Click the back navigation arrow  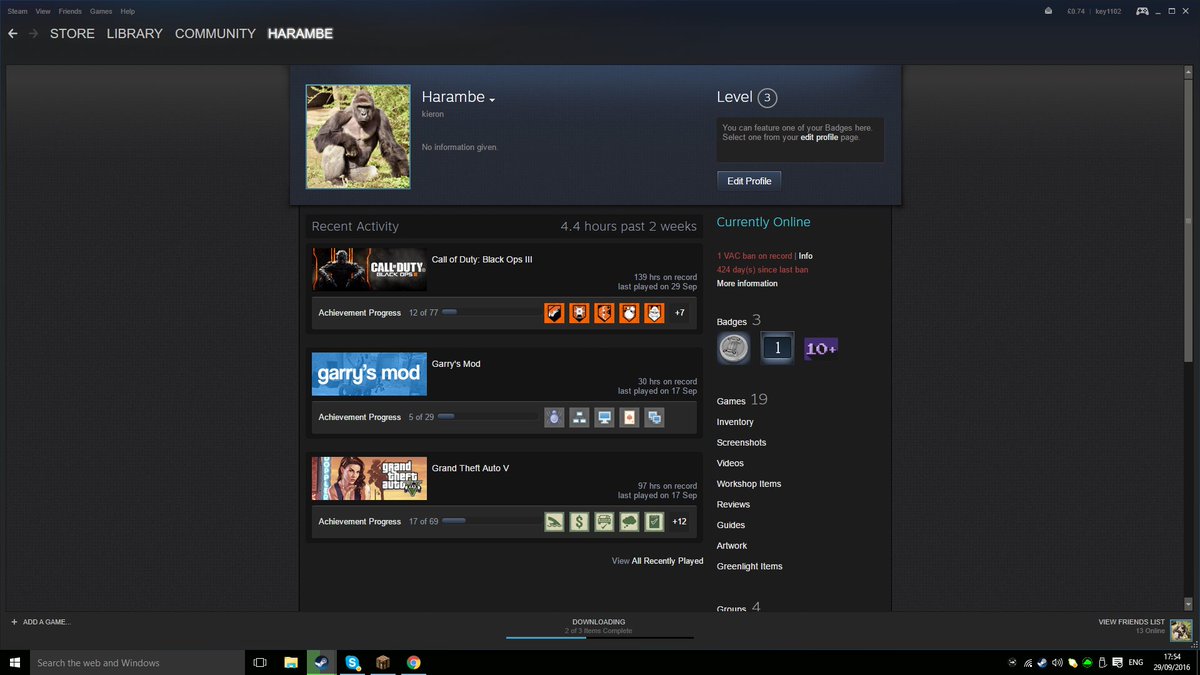tap(13, 33)
